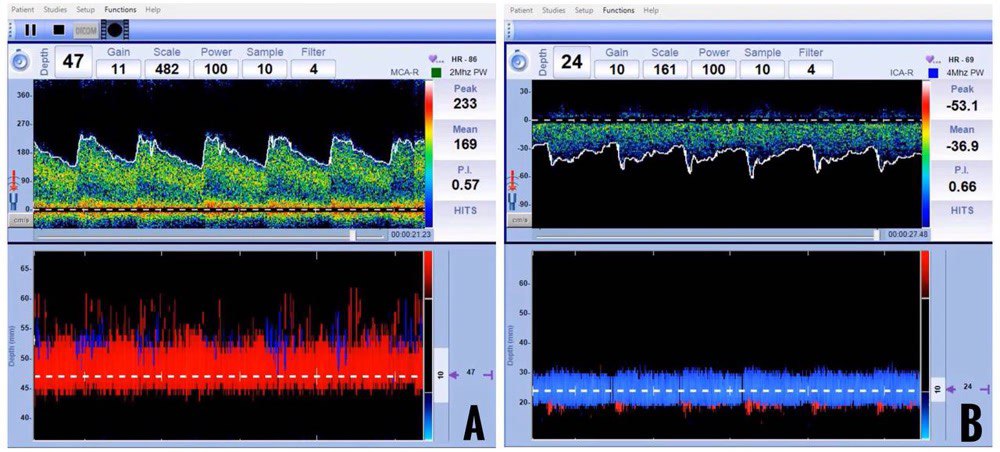The width and height of the screenshot is (1000, 452).
Task: Click the Mean value -36.9
Action: (x=964, y=147)
